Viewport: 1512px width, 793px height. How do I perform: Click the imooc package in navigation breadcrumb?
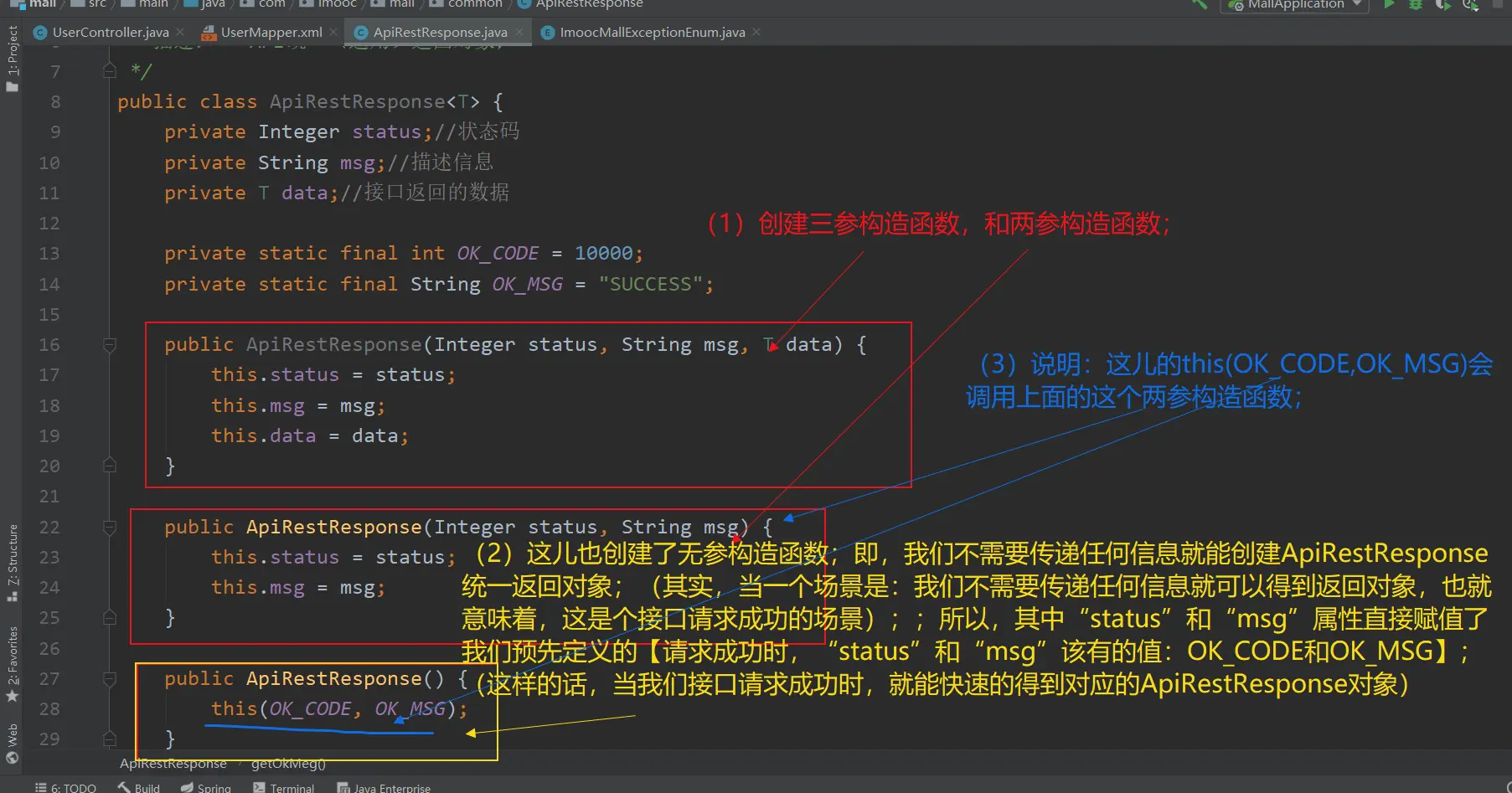pos(328,4)
